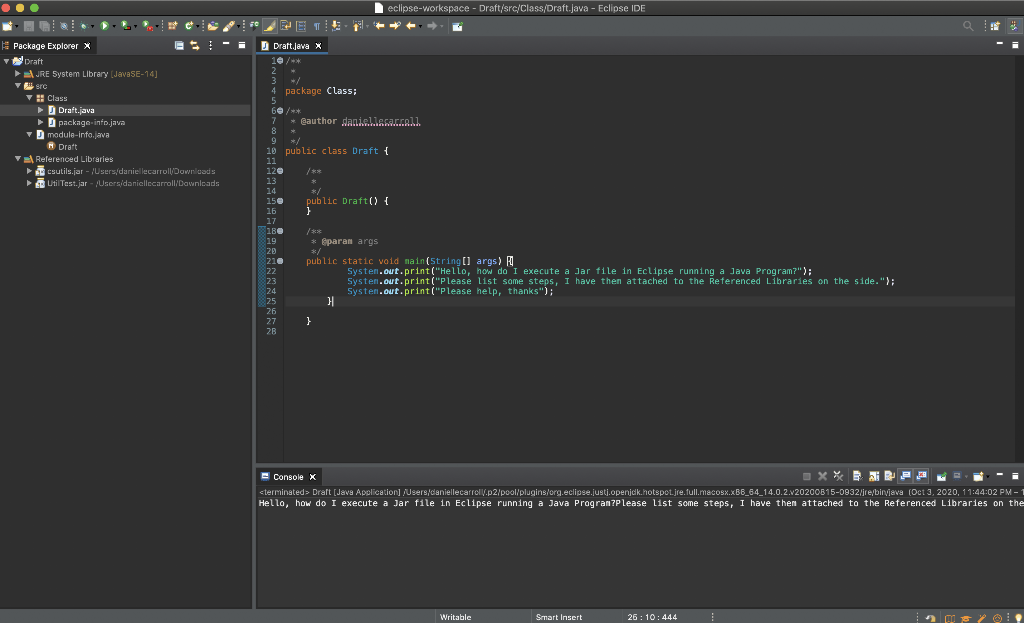Viewport: 1024px width, 623px height.
Task: Open Package Explorer View Menu dots
Action: (x=210, y=46)
